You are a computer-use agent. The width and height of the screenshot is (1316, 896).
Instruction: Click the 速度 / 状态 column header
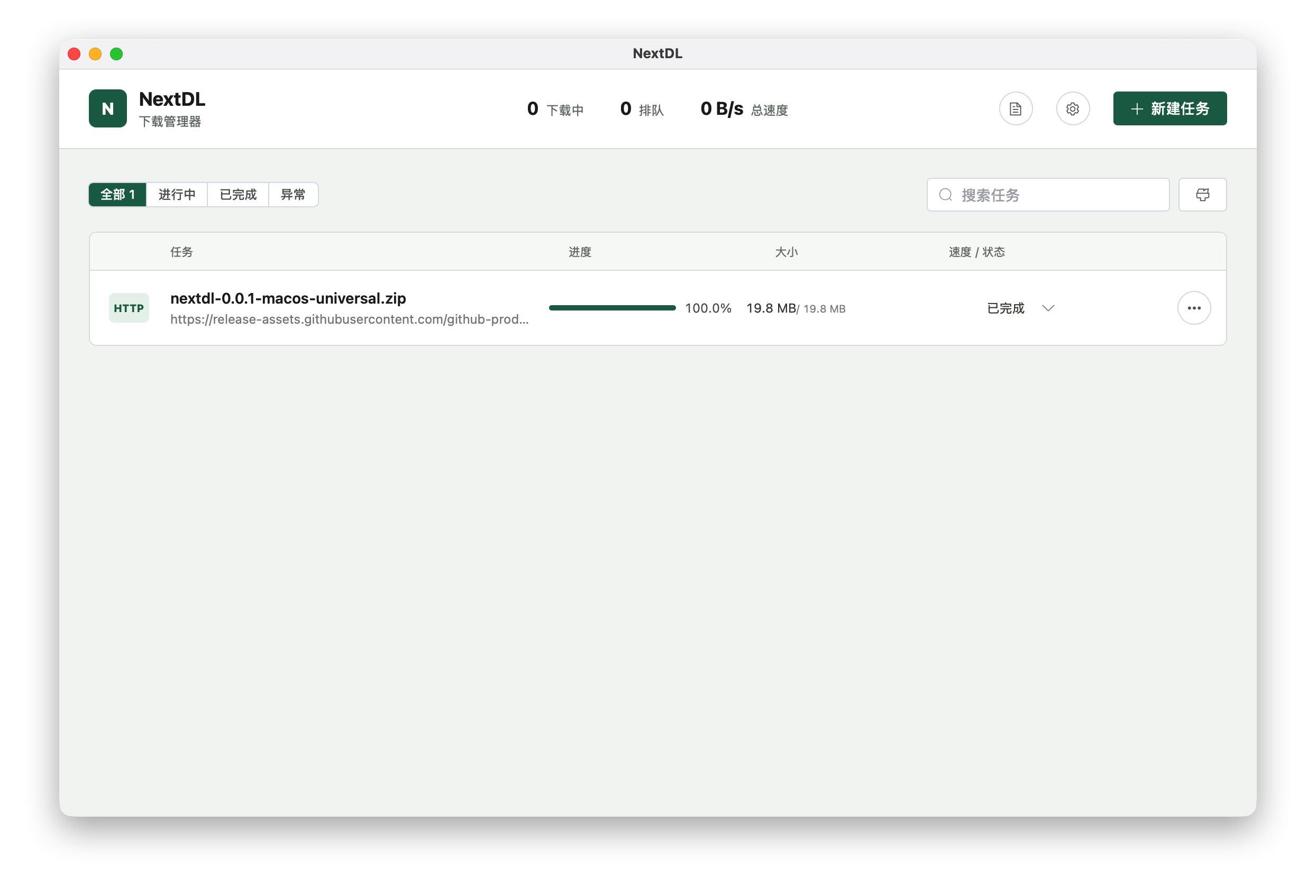point(976,252)
